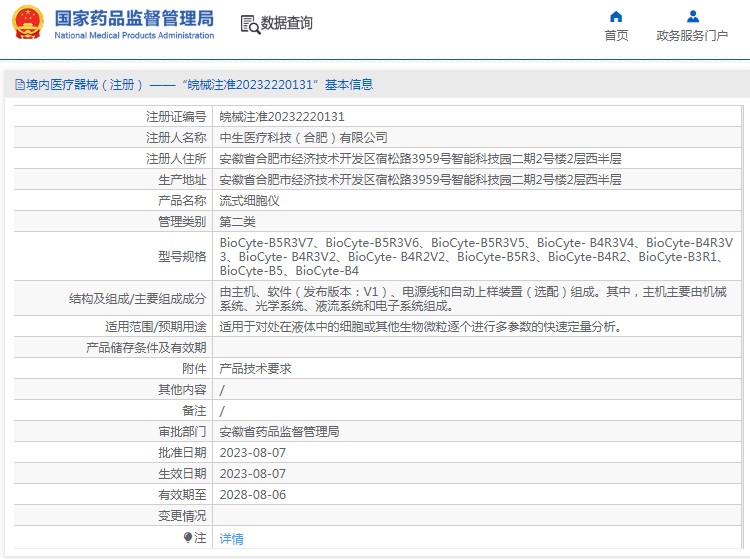The width and height of the screenshot is (750, 559).
Task: Click the 生产地址 label
Action: pos(182,180)
